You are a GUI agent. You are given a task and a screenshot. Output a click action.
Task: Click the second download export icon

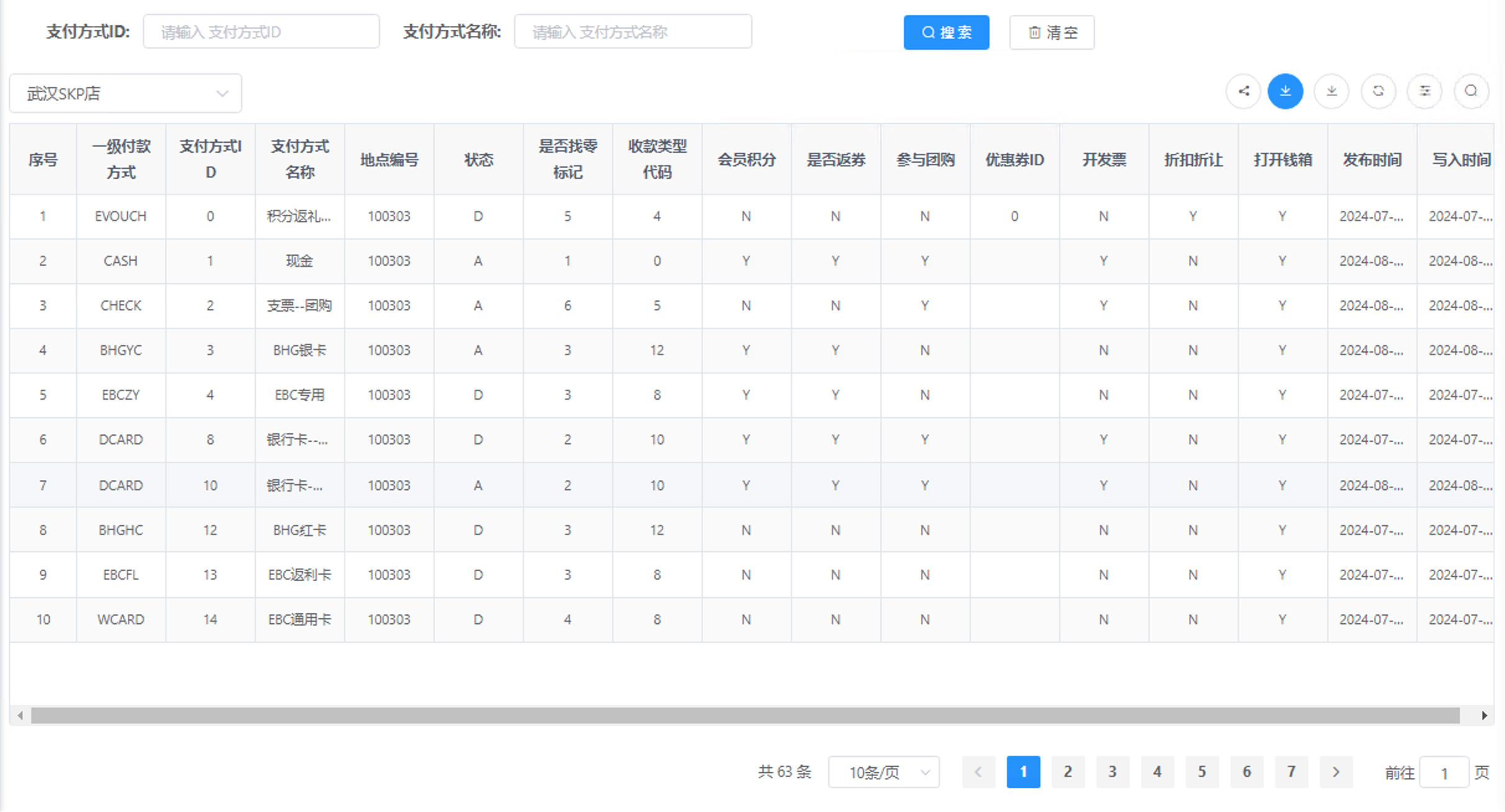(1332, 91)
